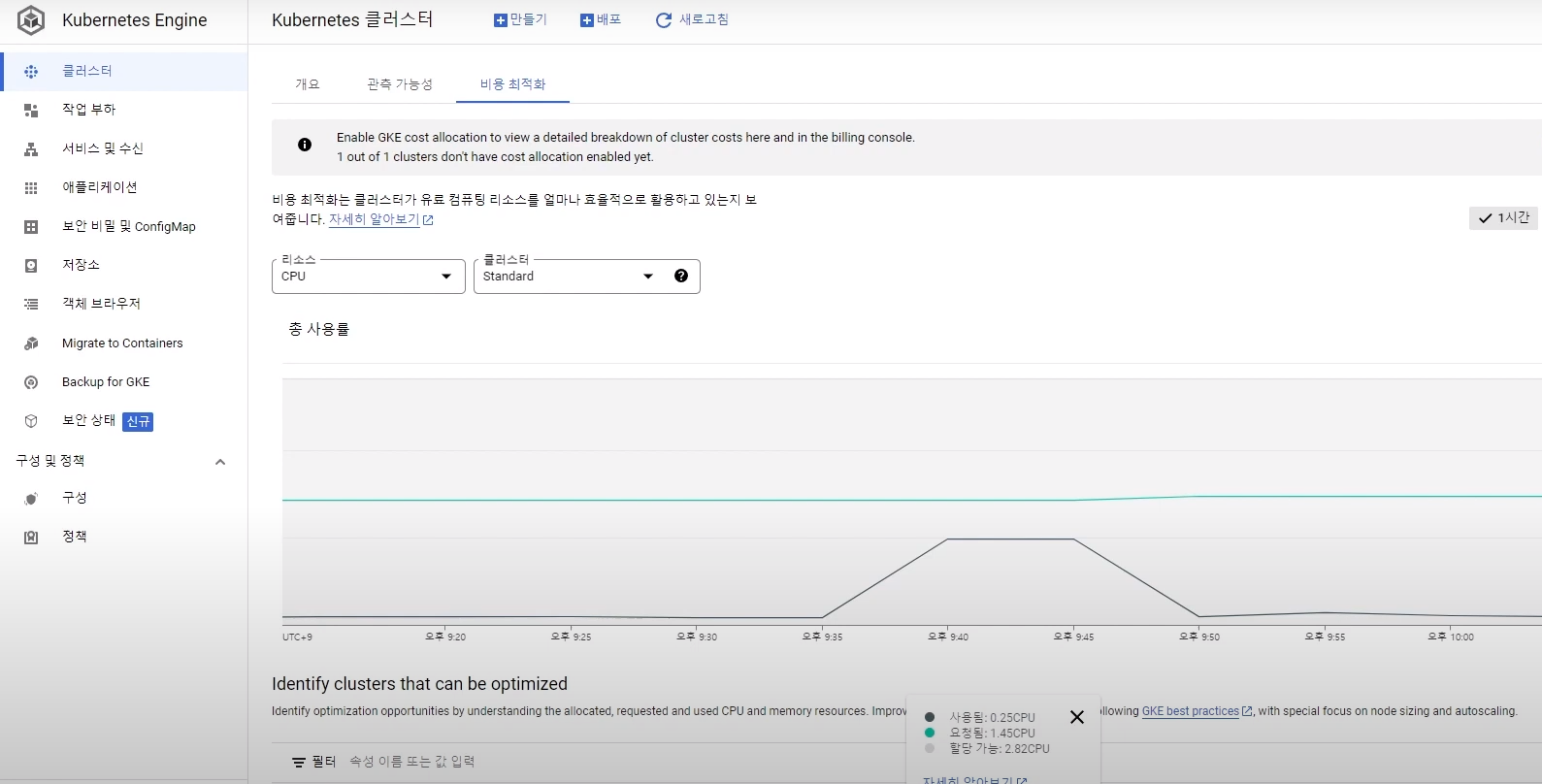This screenshot has width=1542, height=784.
Task: Open the 구성 config icon
Action: [31, 499]
